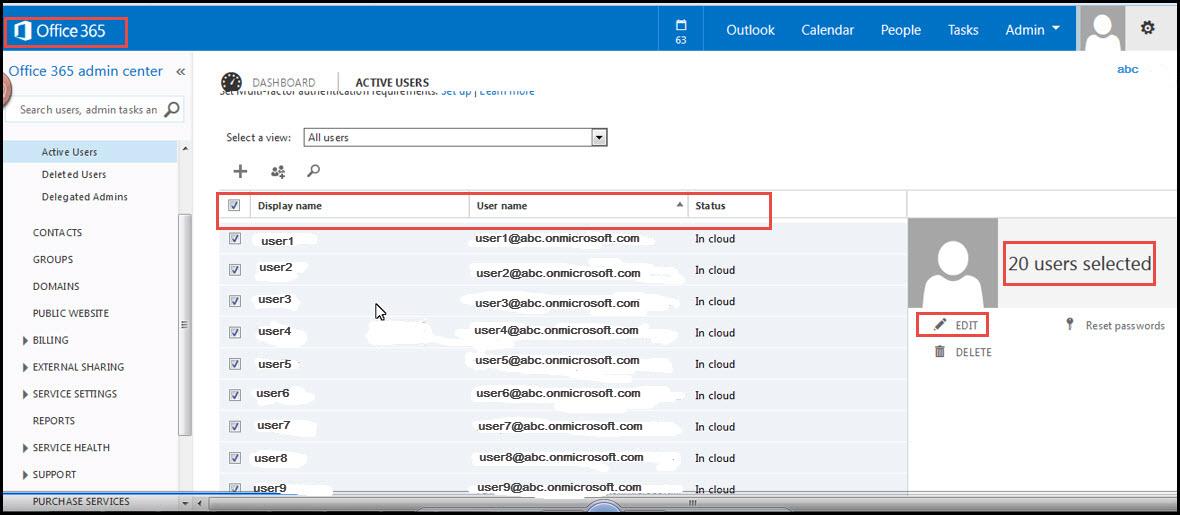1180x515 pixels.
Task: Expand the Service Health section
Action: pos(66,448)
